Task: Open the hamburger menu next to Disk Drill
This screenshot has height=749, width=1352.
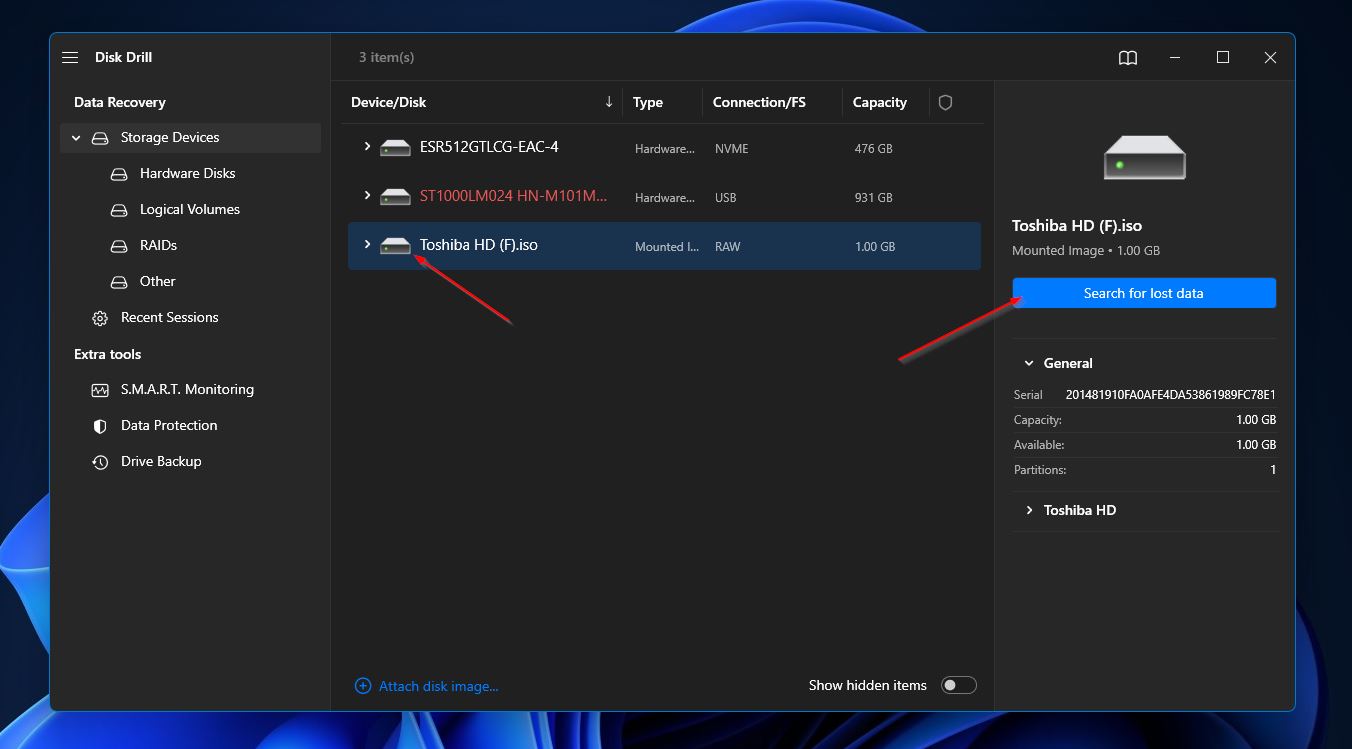Action: pos(70,58)
